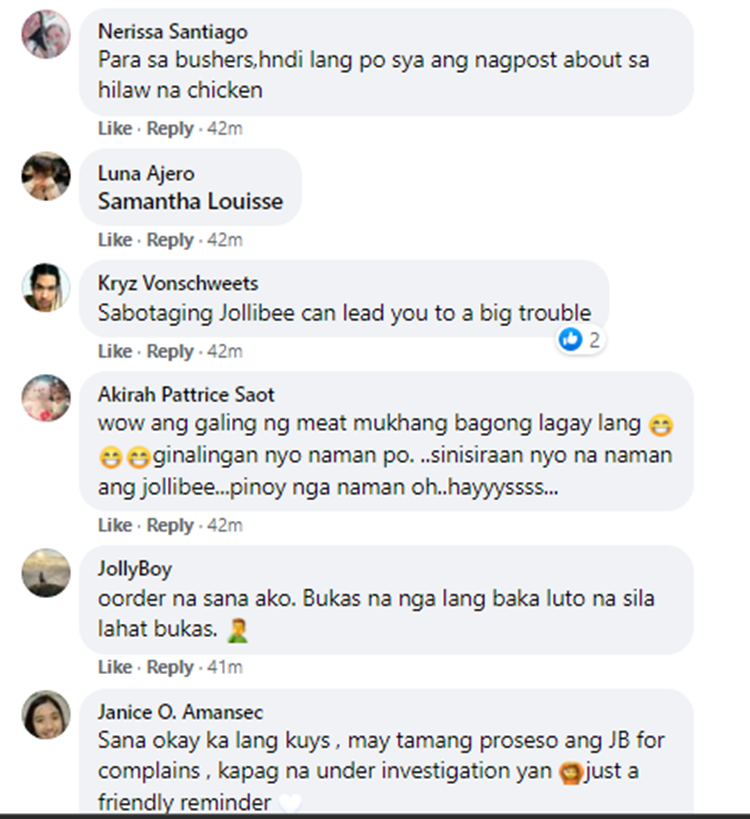750x819 pixels.
Task: Reply to JollyBoy's comment
Action: coord(170,667)
